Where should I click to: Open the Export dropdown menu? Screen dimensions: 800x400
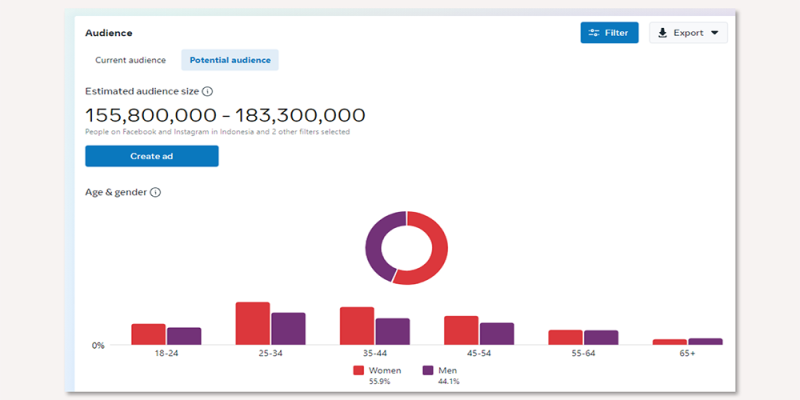tap(688, 33)
